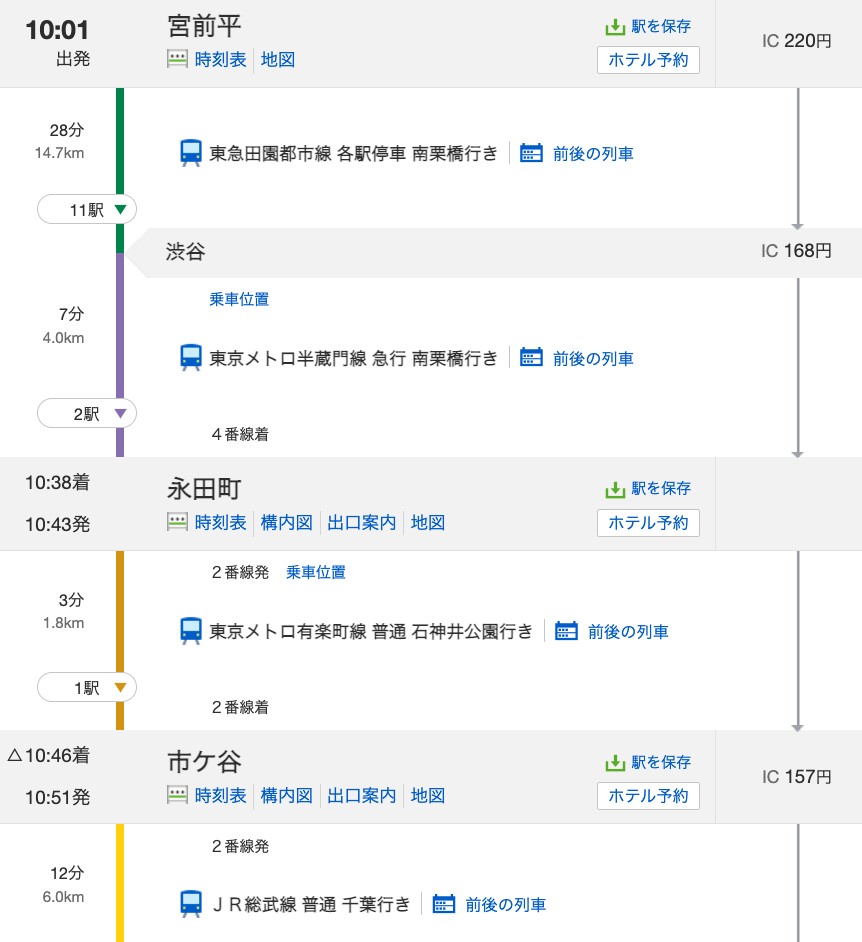
Task: Open the 構内図 link for 永田町
Action: pyautogui.click(x=287, y=523)
